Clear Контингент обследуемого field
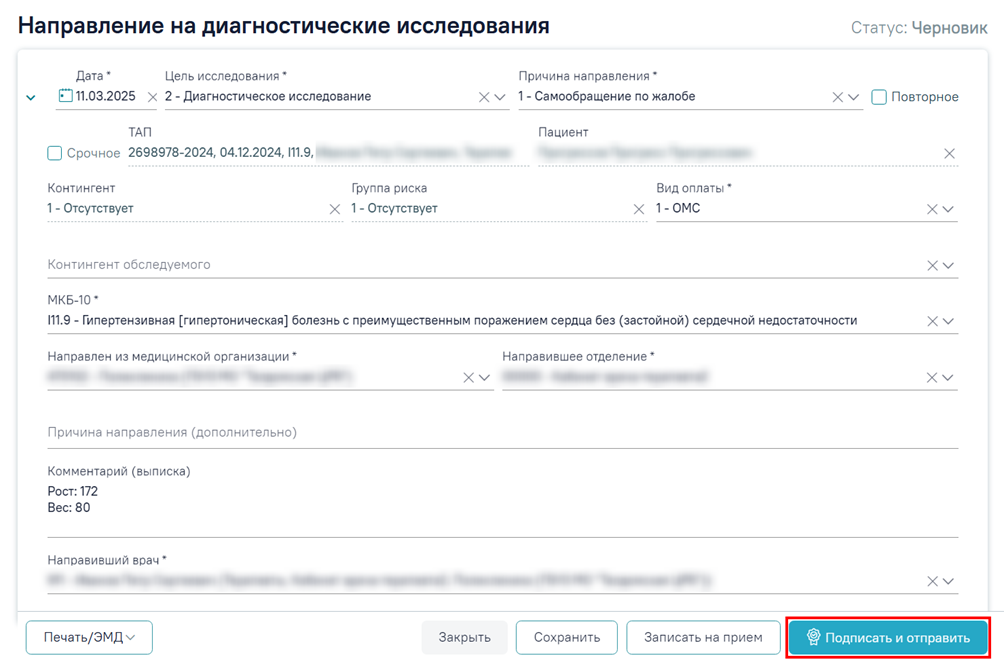1004x662 pixels. 932,266
